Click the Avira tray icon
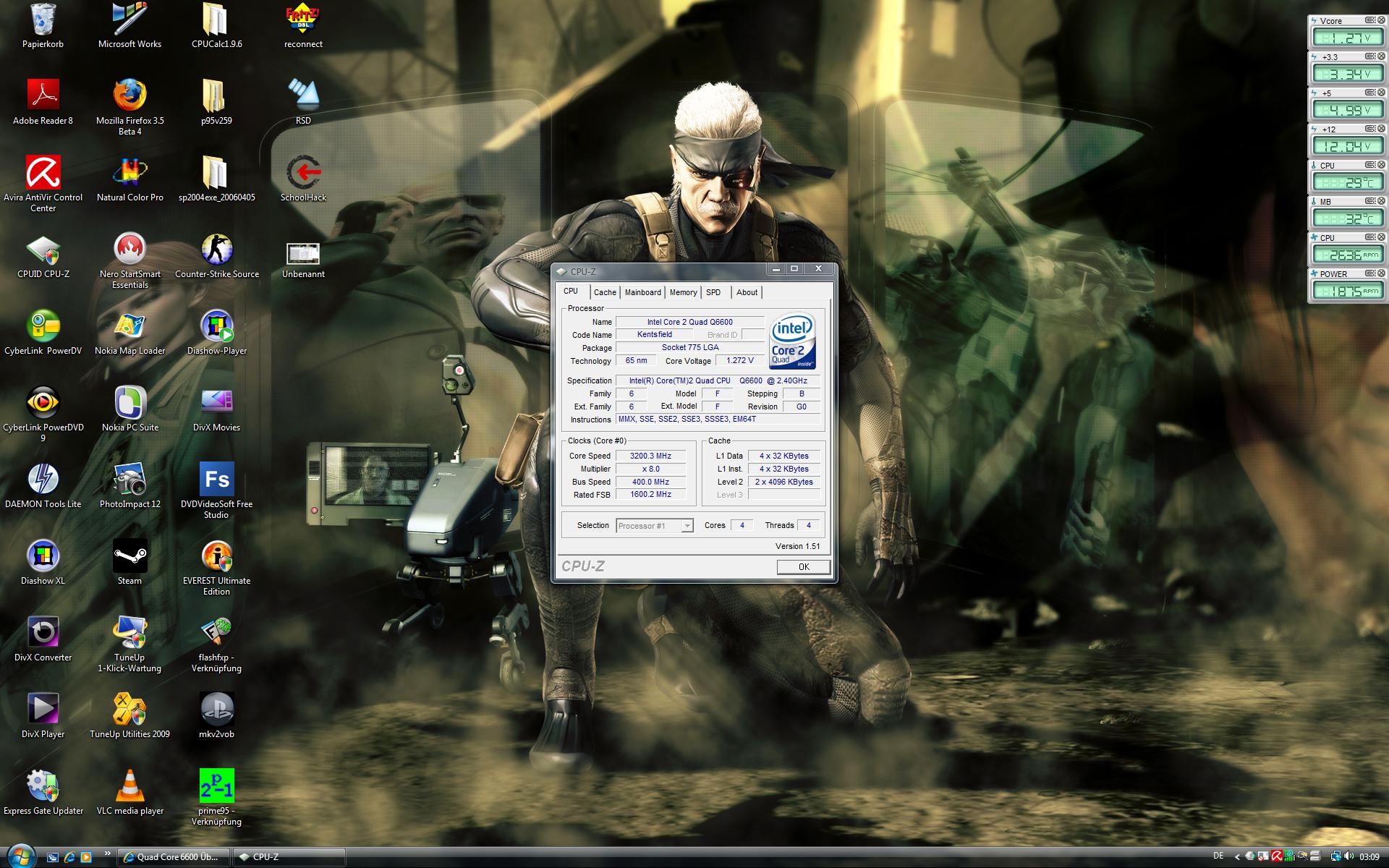The height and width of the screenshot is (868, 1389). coord(1277,856)
